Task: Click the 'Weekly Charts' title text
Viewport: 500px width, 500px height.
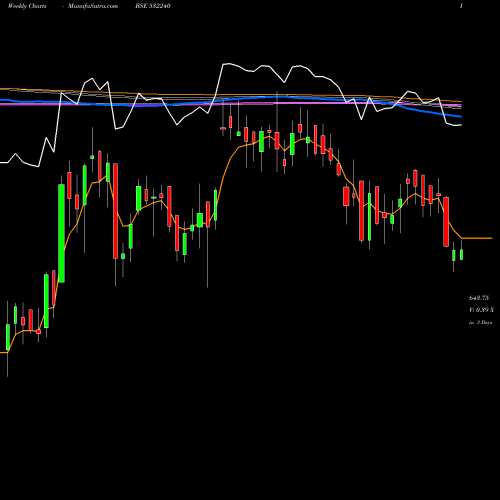Action: [27, 6]
